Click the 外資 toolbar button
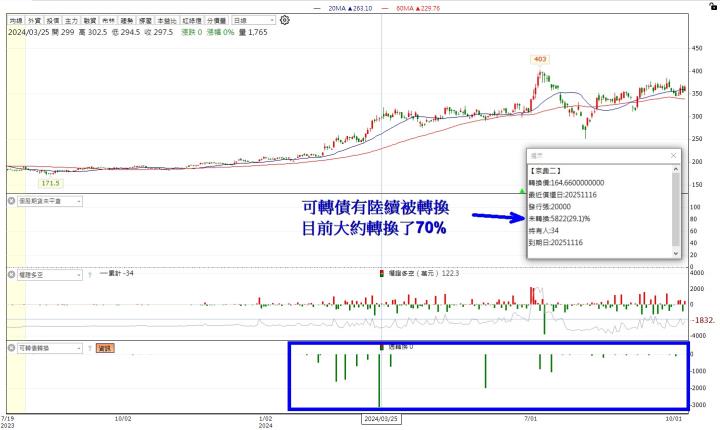 pos(34,21)
